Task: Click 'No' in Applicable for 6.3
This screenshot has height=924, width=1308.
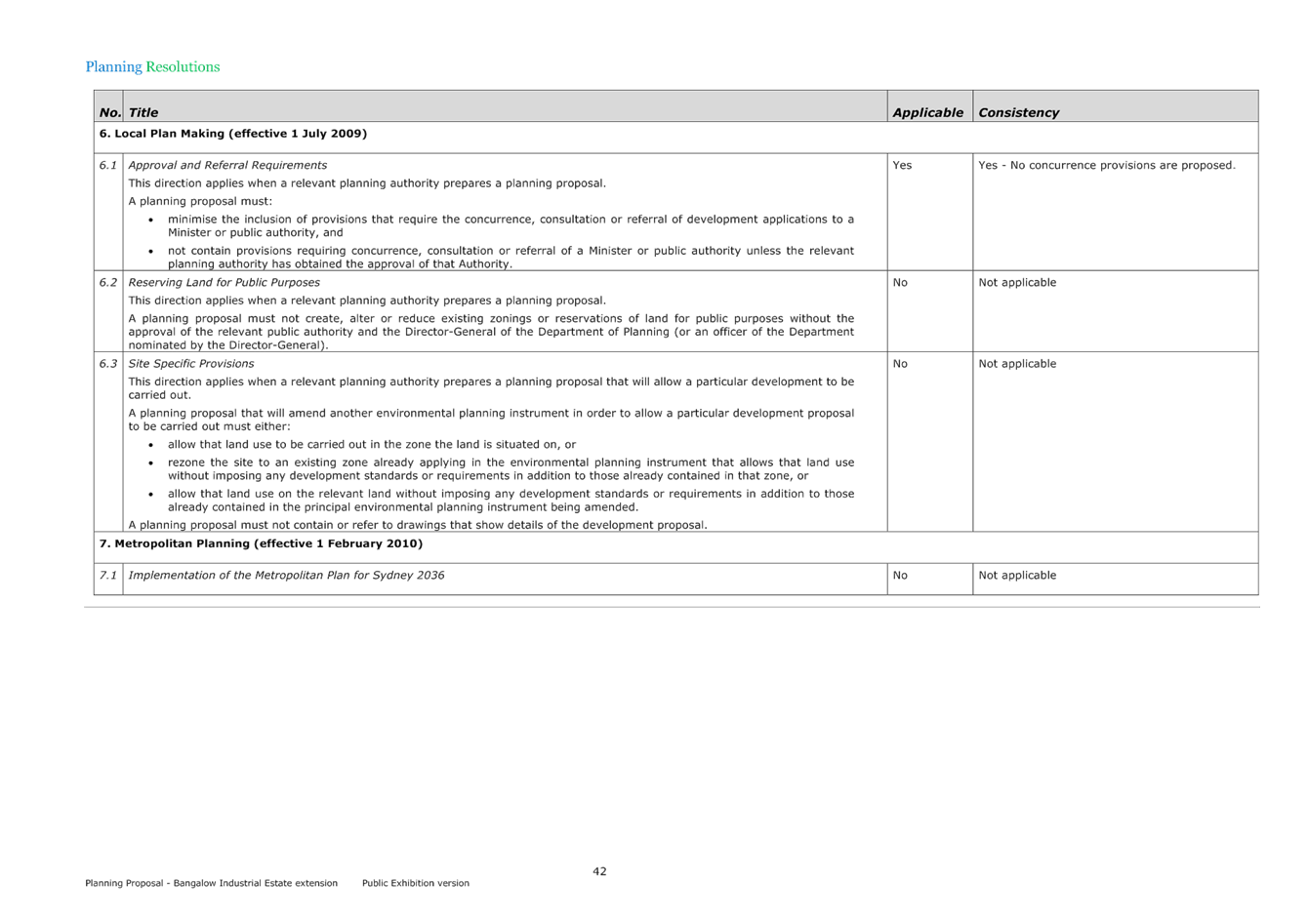Action: (x=900, y=363)
